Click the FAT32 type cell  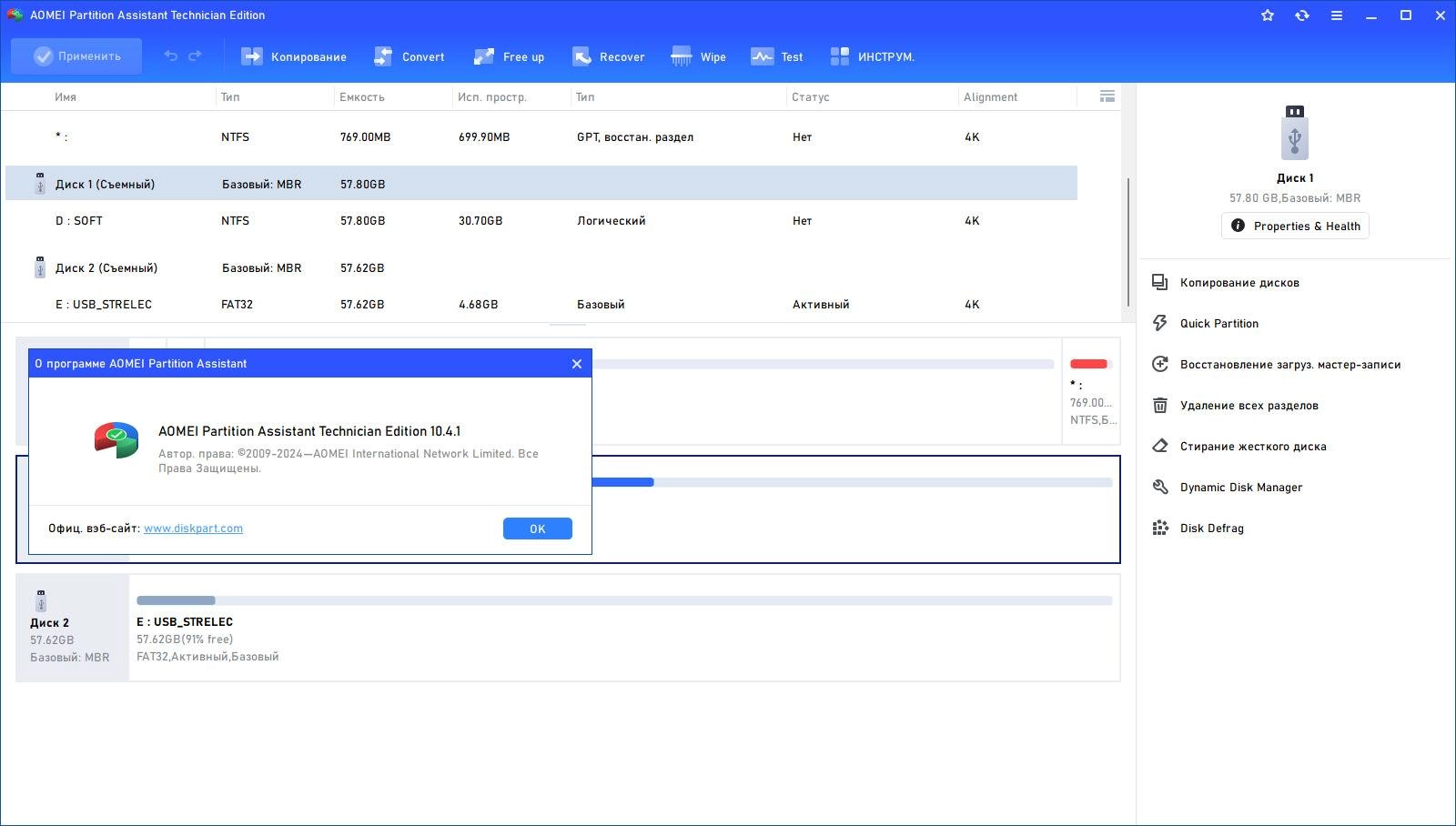pyautogui.click(x=237, y=305)
